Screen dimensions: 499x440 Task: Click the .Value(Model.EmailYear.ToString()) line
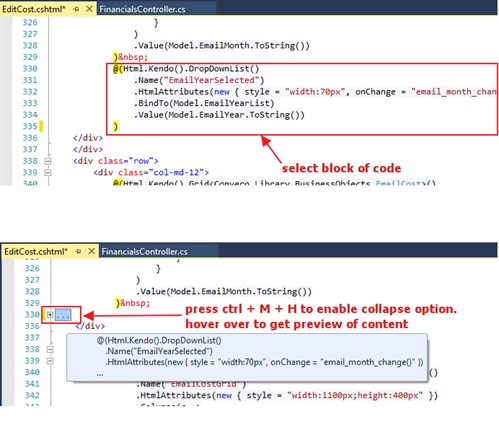pyautogui.click(x=219, y=115)
